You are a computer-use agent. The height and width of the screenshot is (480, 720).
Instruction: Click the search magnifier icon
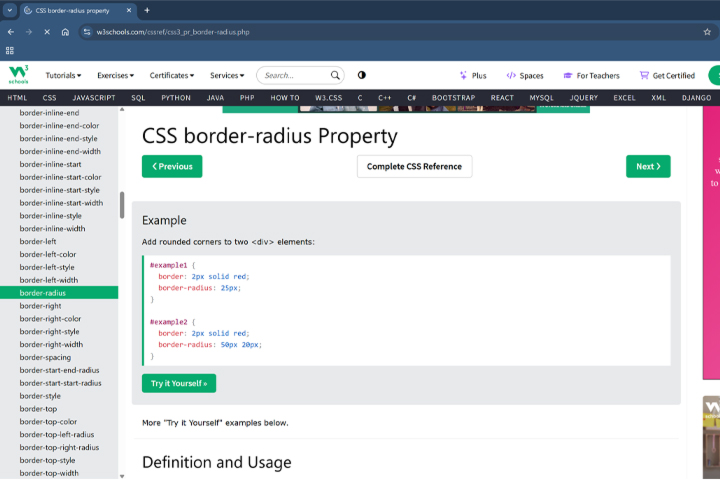(335, 75)
